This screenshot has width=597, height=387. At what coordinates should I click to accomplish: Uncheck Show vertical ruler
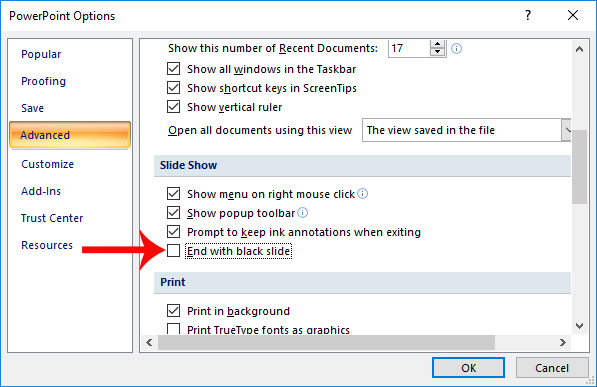point(173,107)
